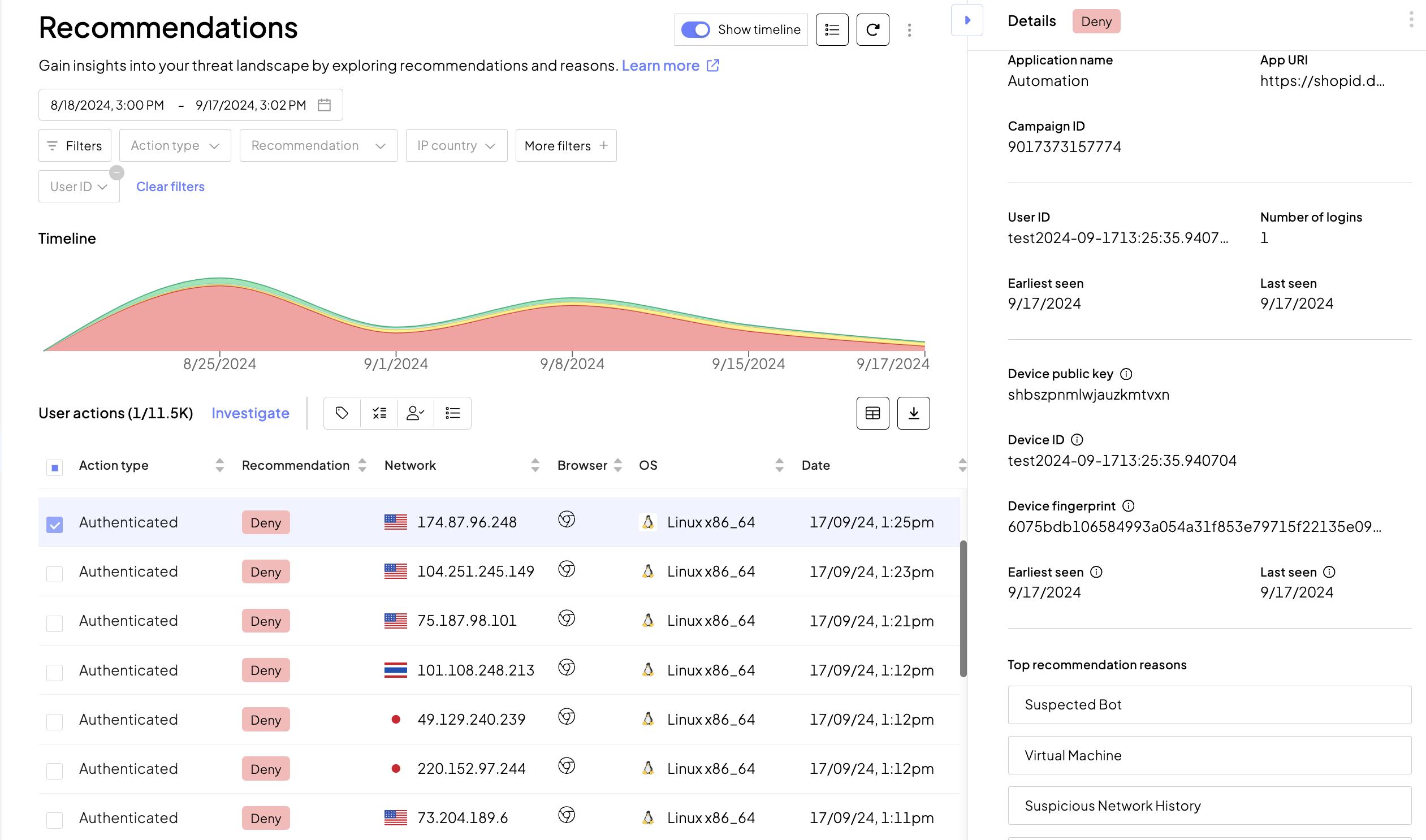Expand the User ID filter dropdown

(x=79, y=186)
